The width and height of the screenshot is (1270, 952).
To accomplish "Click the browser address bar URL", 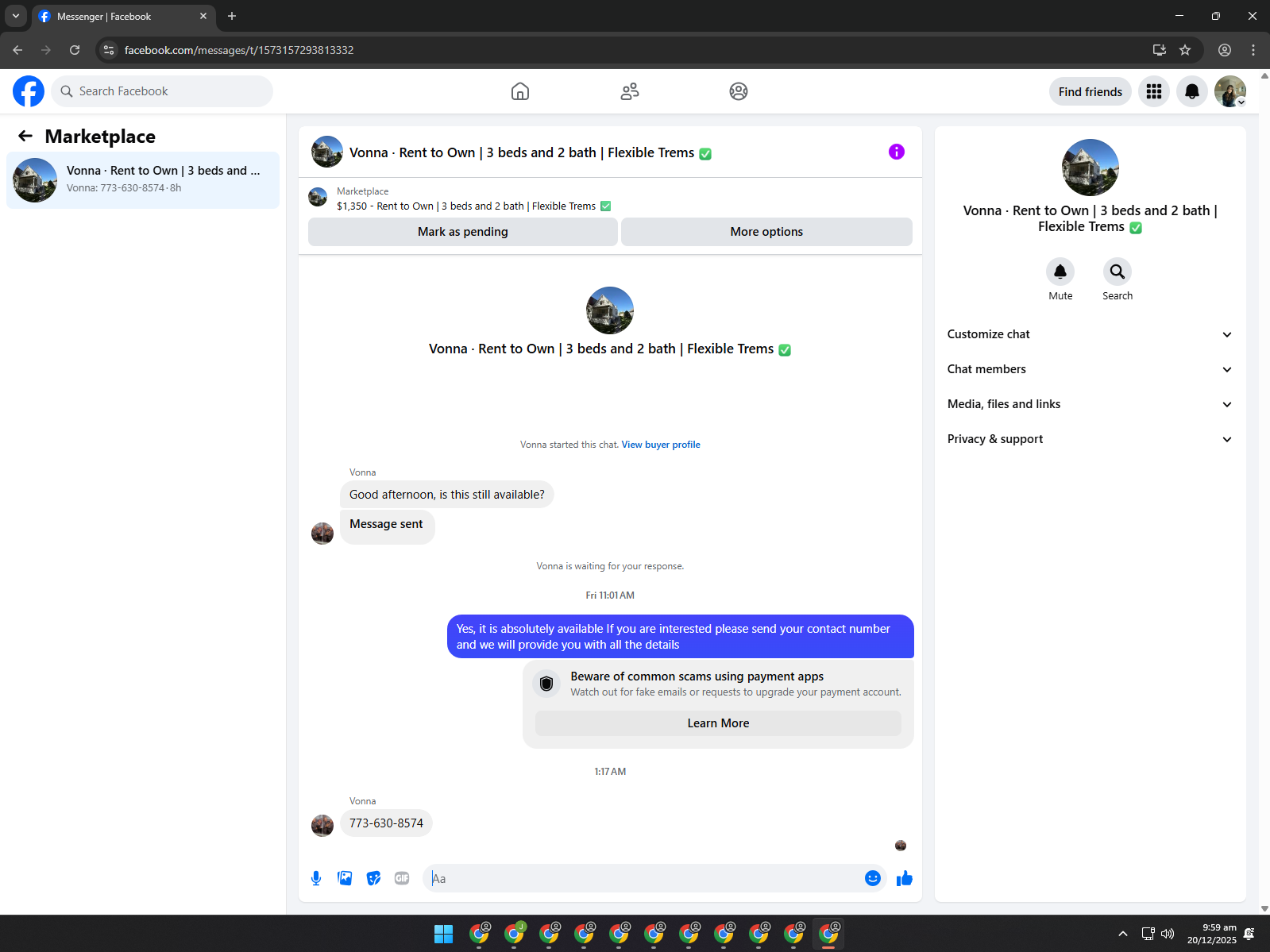I will tap(239, 50).
